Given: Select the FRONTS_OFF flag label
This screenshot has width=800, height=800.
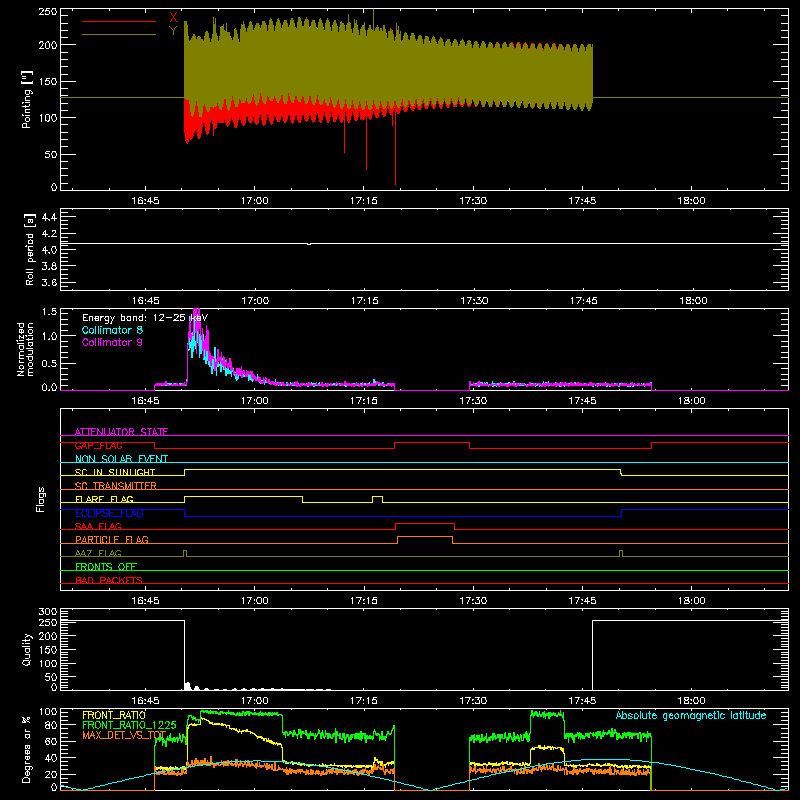Looking at the screenshot, I should pyautogui.click(x=106, y=567).
